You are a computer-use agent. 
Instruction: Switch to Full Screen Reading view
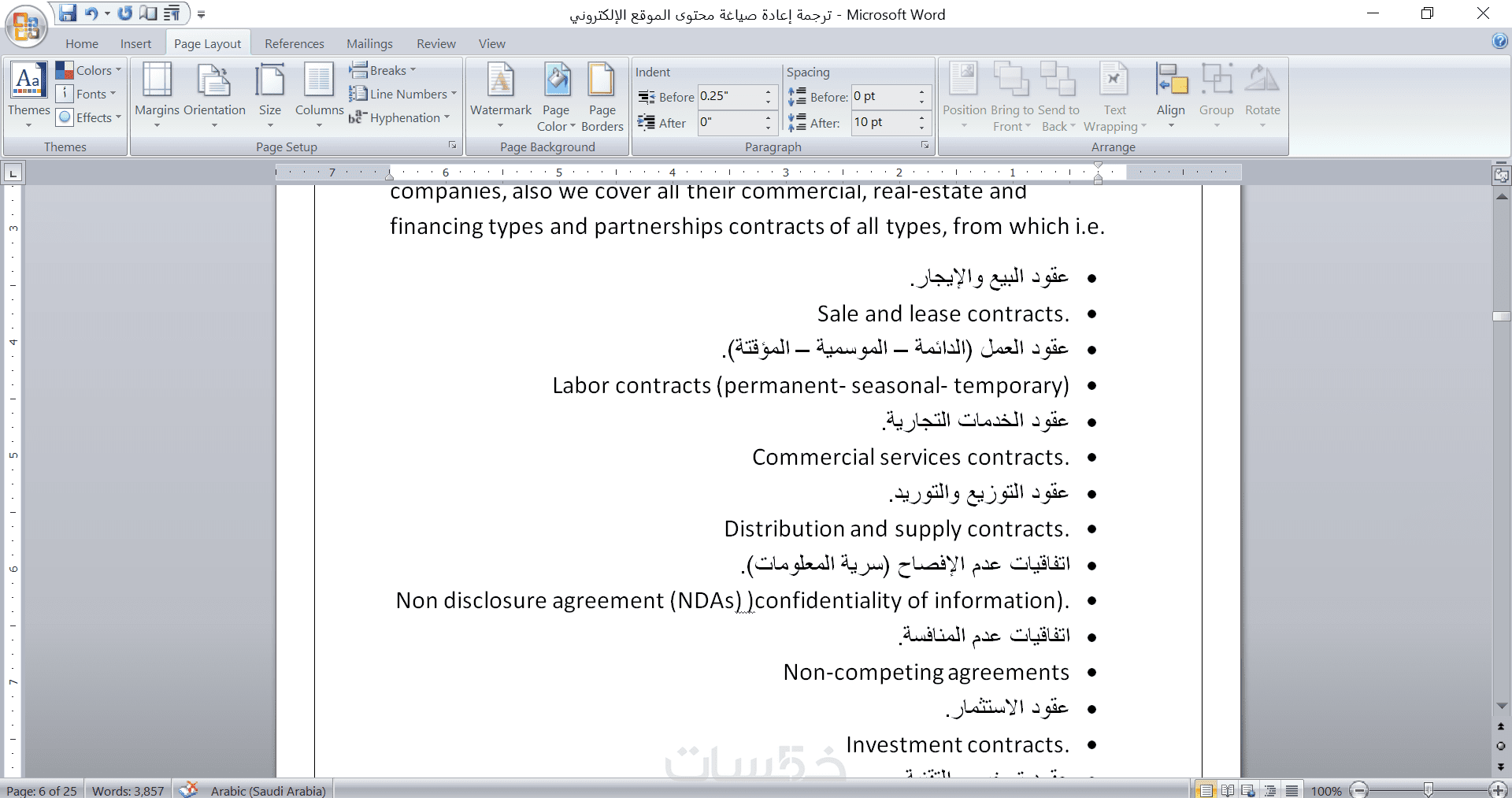[x=1227, y=790]
